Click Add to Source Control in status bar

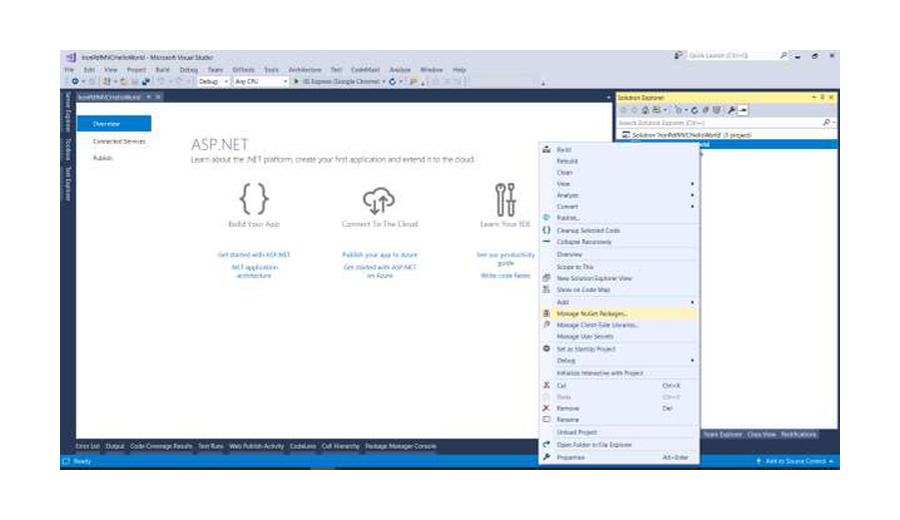[x=795, y=461]
